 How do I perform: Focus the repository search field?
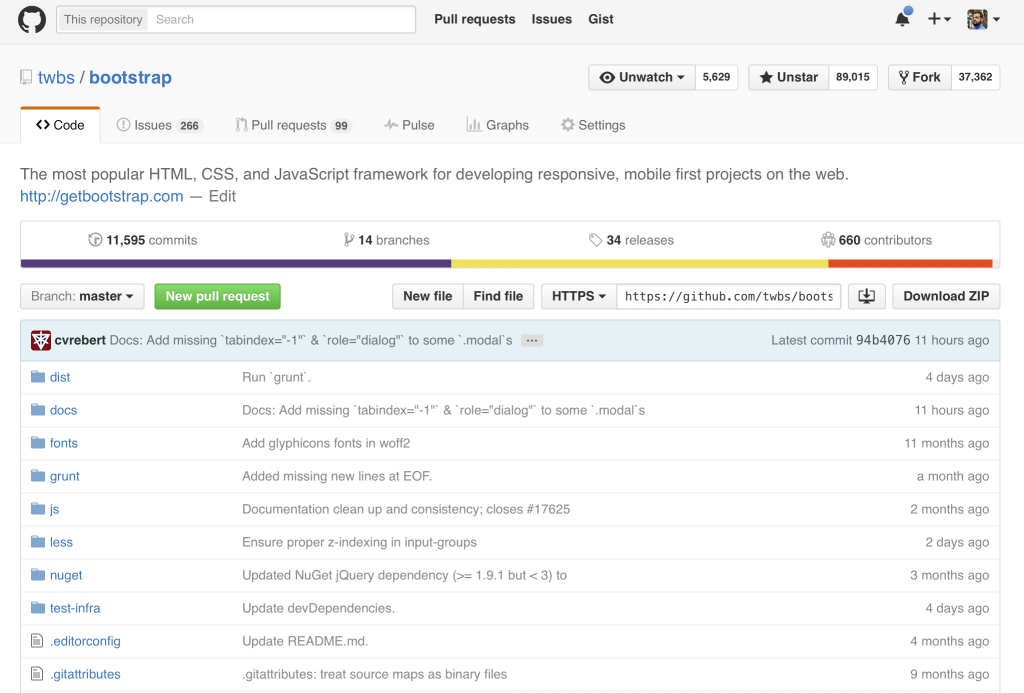tap(282, 19)
